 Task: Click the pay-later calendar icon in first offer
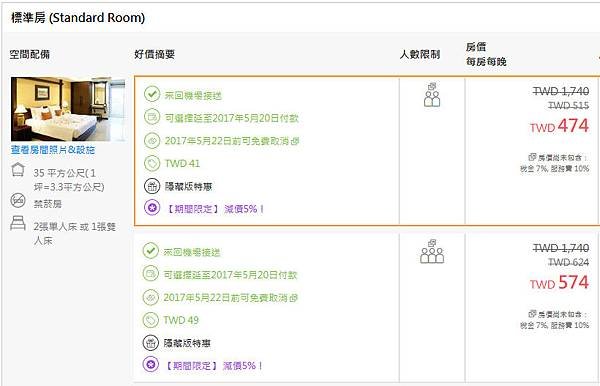click(152, 117)
